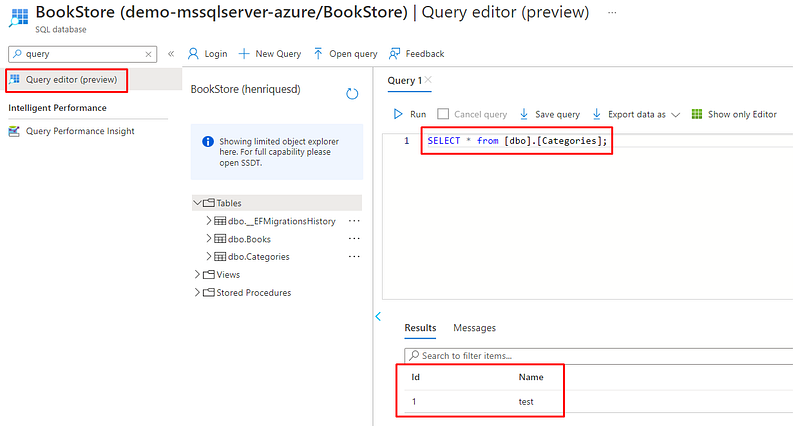Click Show only Editor

(734, 114)
